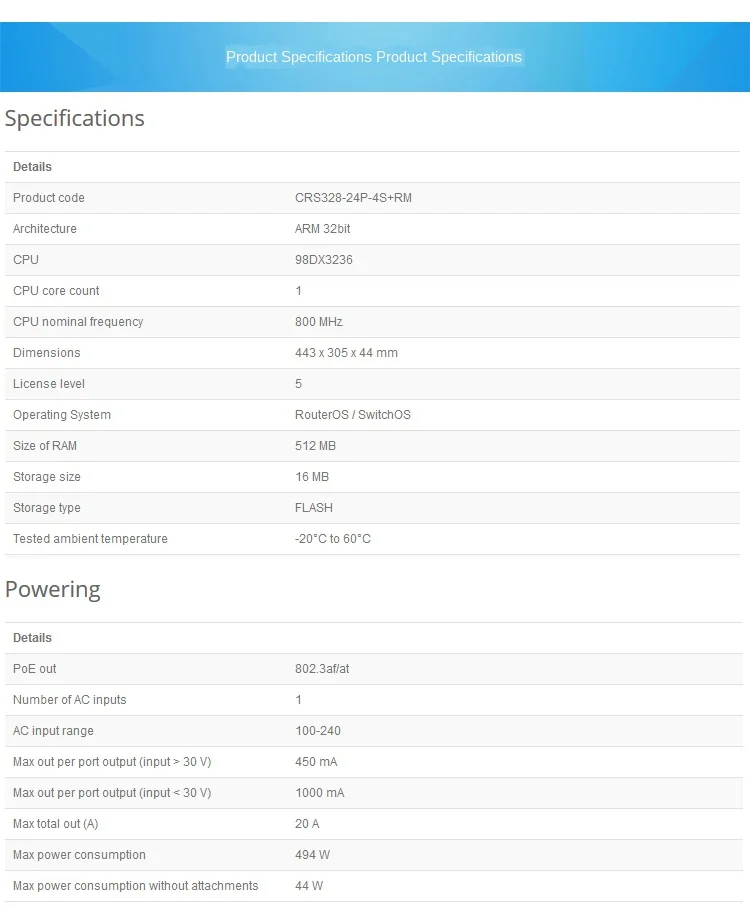Select the Size of RAM 512 MB value
The height and width of the screenshot is (920, 750).
(x=315, y=446)
